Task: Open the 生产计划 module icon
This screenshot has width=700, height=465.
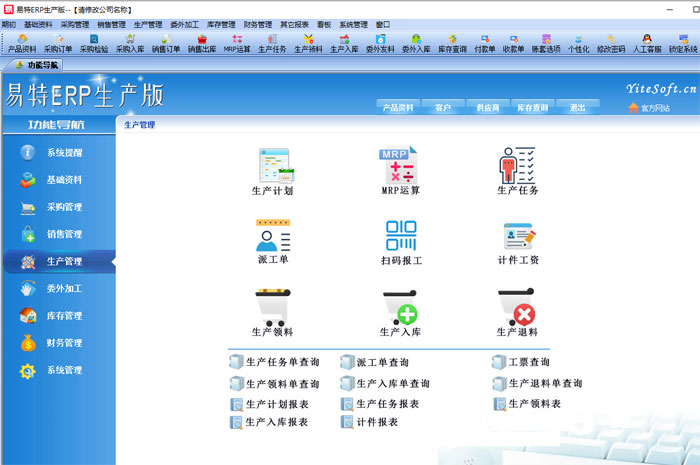Action: click(272, 165)
